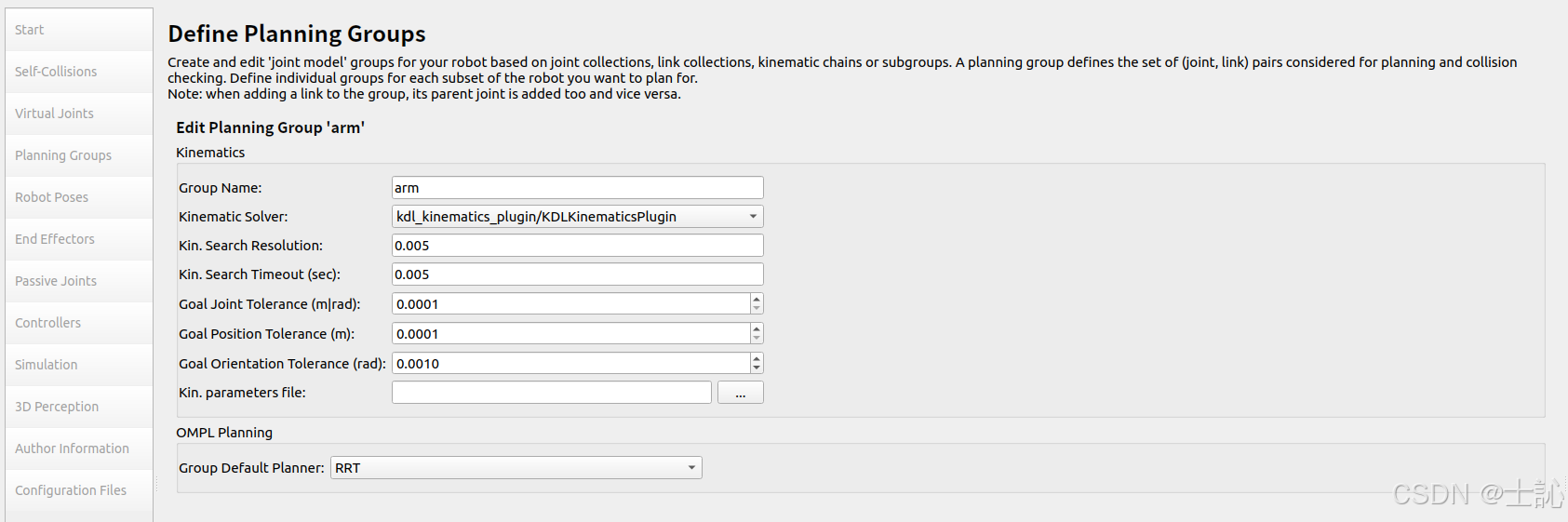Switch to the Virtual Joints tab
1568x522 pixels.
79,114
